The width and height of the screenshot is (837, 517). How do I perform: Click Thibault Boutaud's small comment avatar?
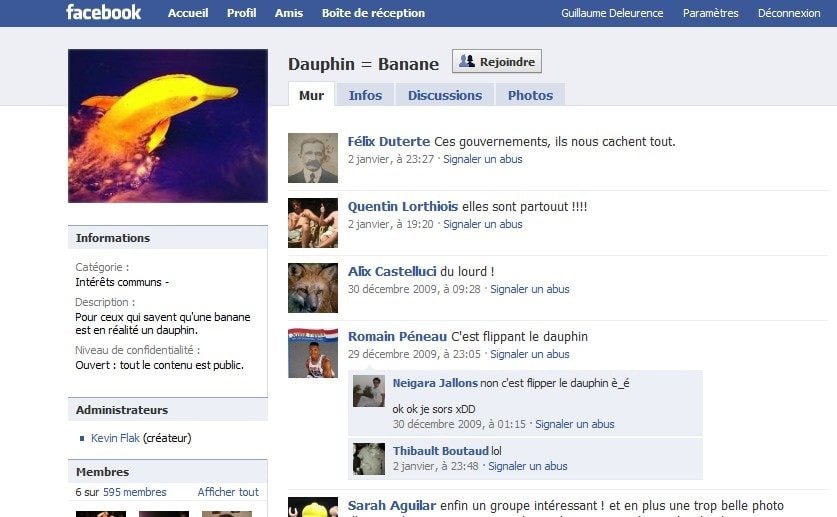pyautogui.click(x=369, y=459)
